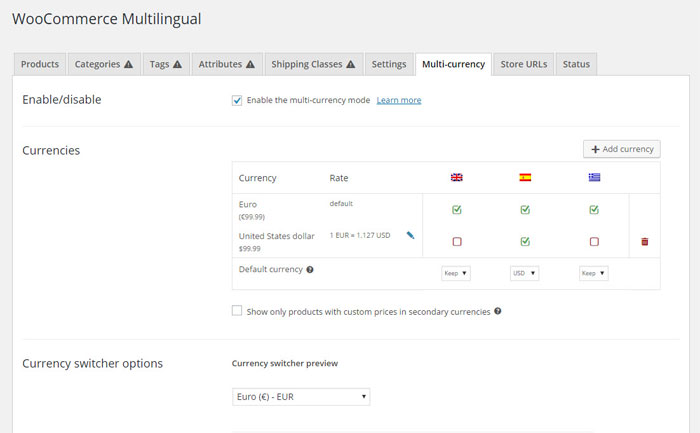Delete the United States dollar currency
The width and height of the screenshot is (700, 433).
pos(645,241)
